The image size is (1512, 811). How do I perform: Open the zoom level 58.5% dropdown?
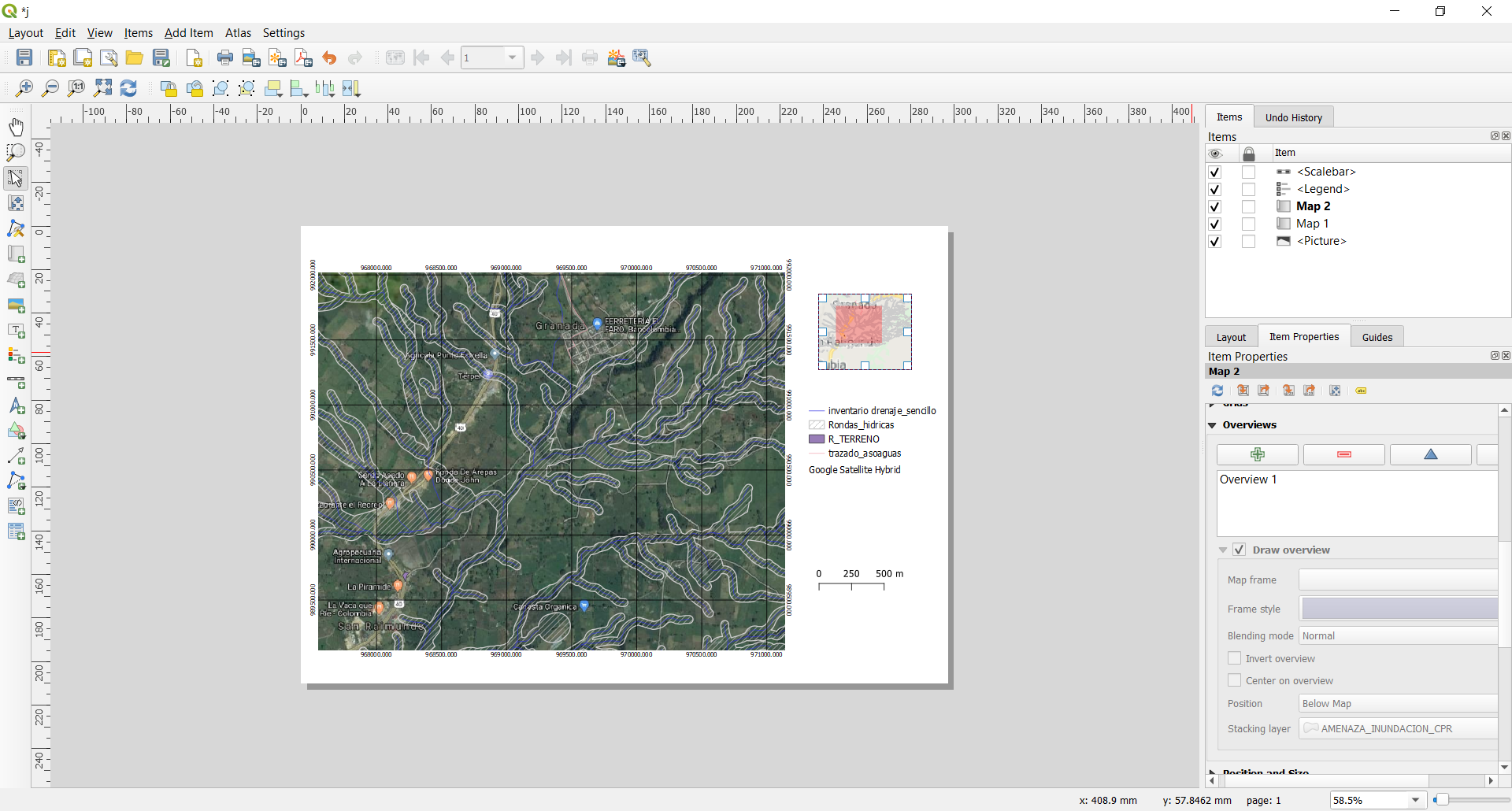(x=1415, y=800)
